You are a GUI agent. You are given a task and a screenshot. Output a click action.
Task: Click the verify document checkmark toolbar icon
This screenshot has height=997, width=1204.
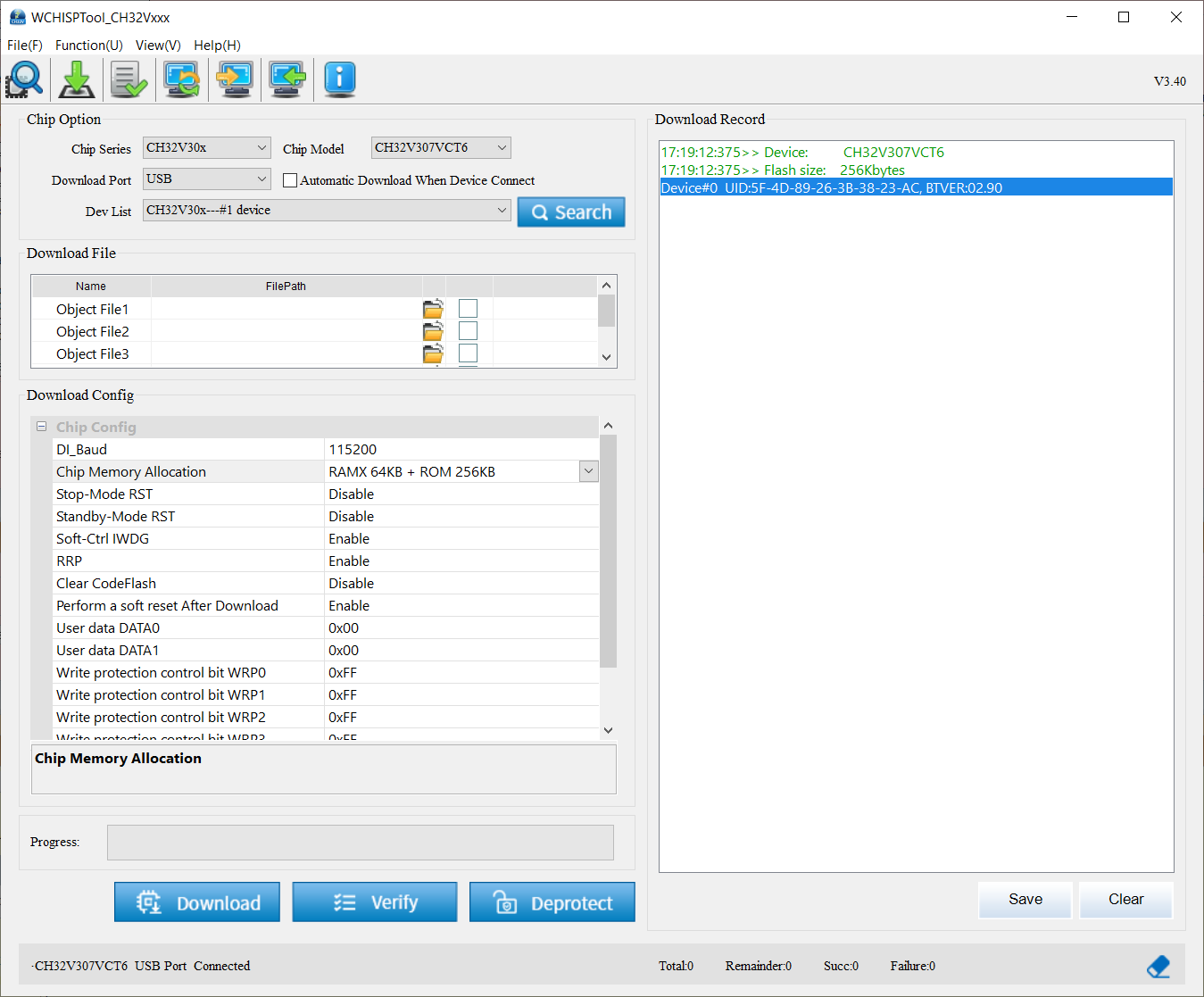(129, 79)
